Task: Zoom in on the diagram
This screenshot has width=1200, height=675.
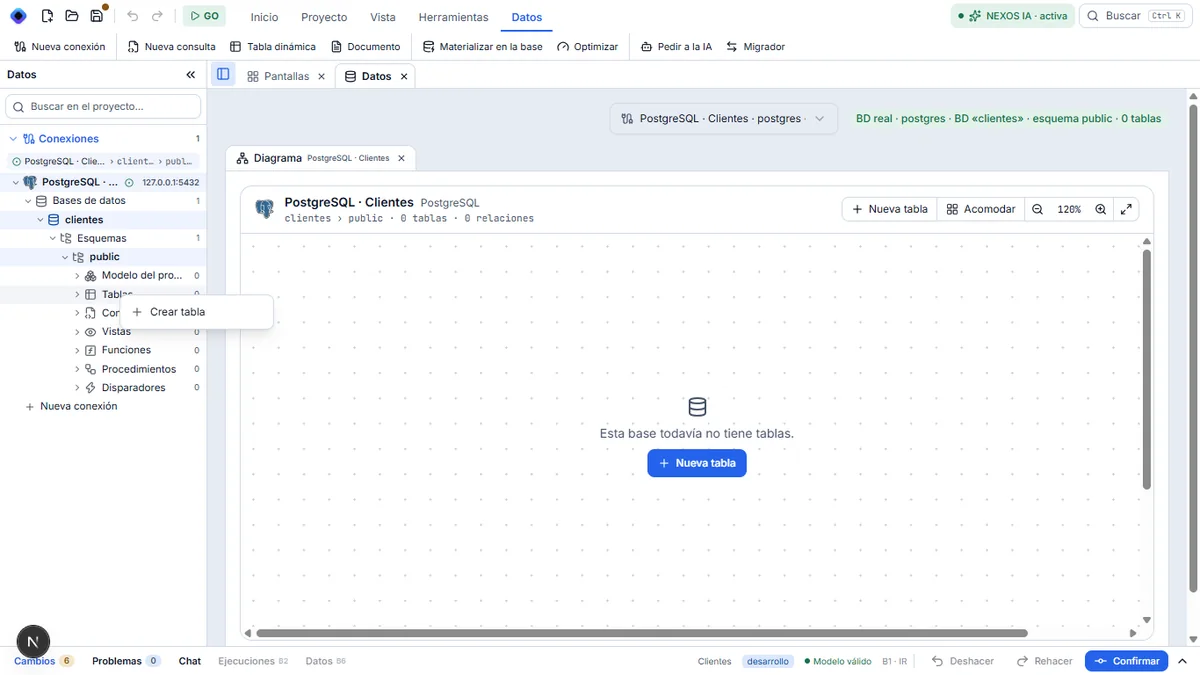Action: click(1100, 209)
